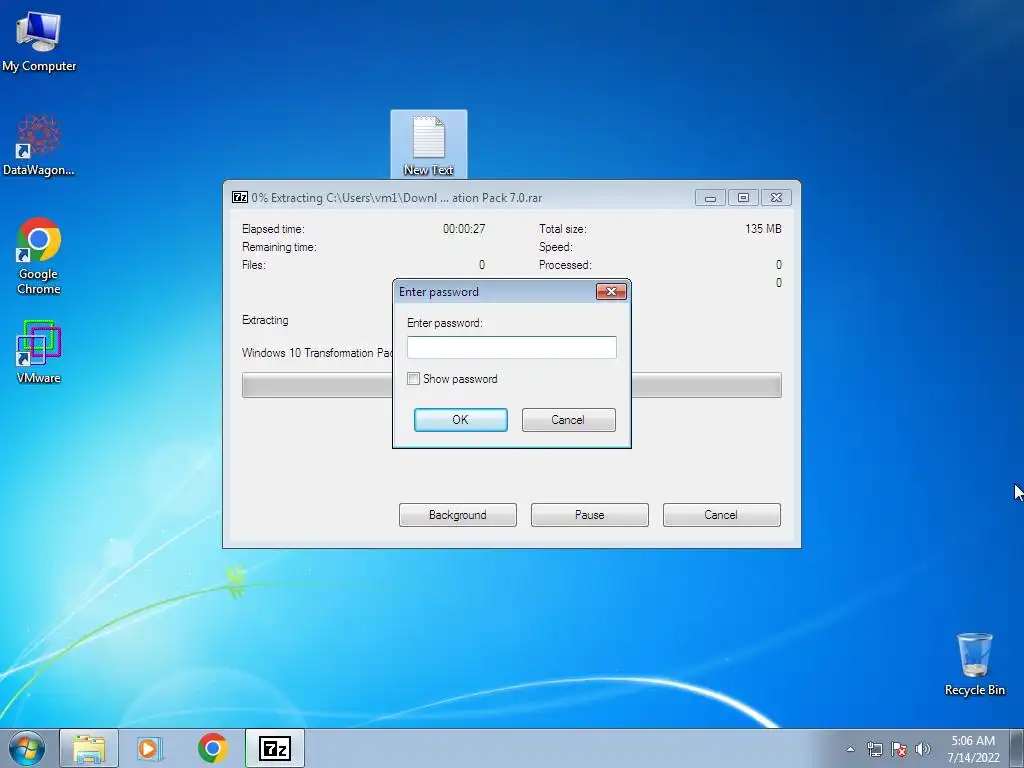
Task: Send extraction to Background
Action: [x=458, y=515]
